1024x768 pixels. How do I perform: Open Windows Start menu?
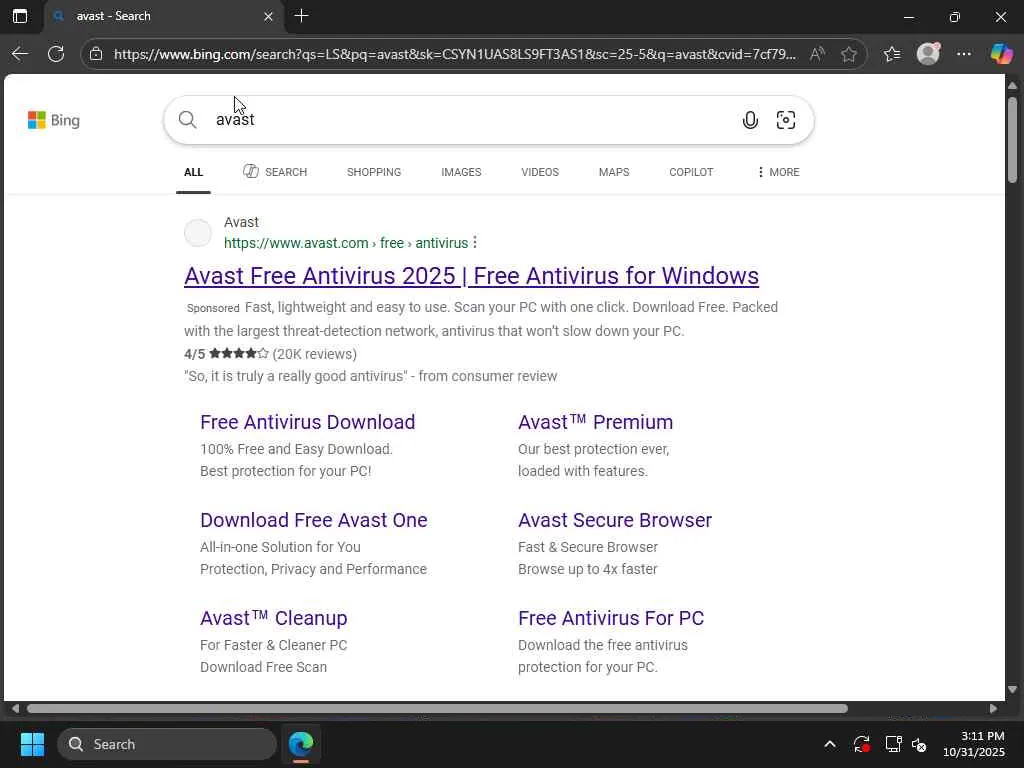32,744
